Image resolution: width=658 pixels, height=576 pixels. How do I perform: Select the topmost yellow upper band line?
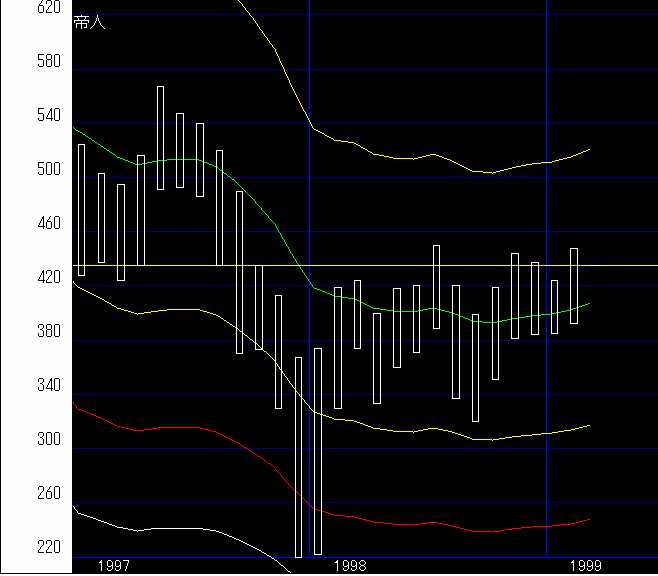click(x=400, y=157)
